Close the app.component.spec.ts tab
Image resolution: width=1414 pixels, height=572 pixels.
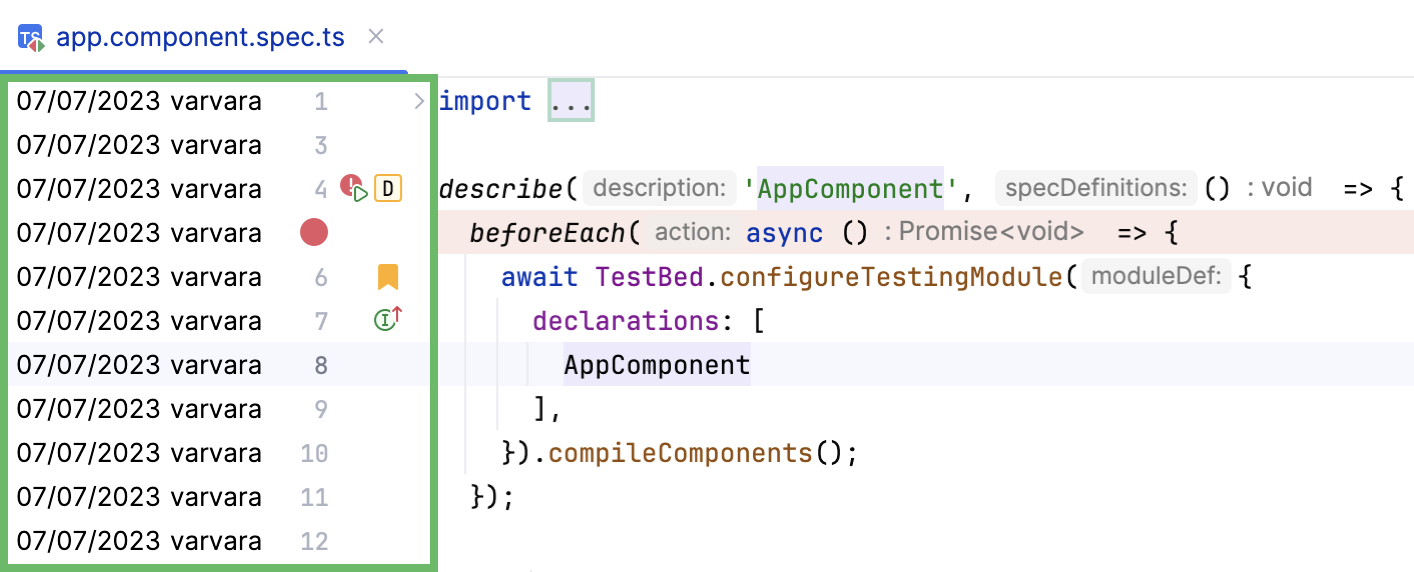pyautogui.click(x=376, y=37)
